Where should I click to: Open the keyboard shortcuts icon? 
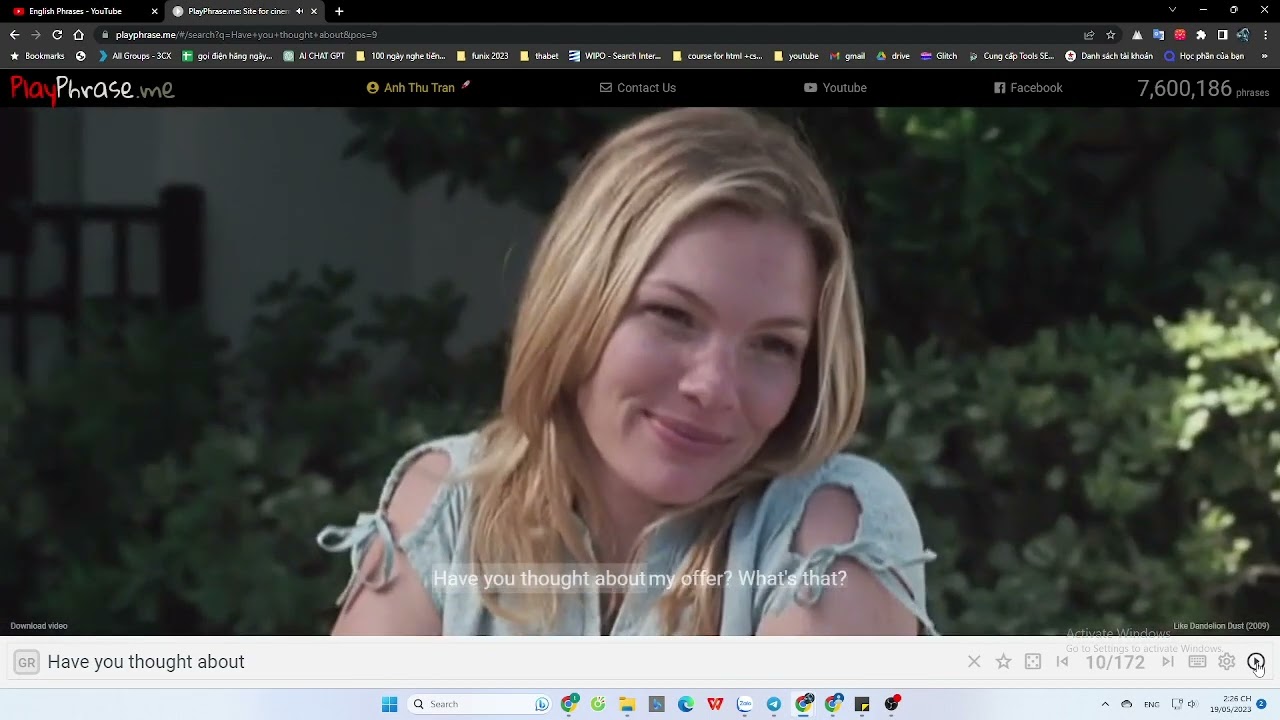1197,662
